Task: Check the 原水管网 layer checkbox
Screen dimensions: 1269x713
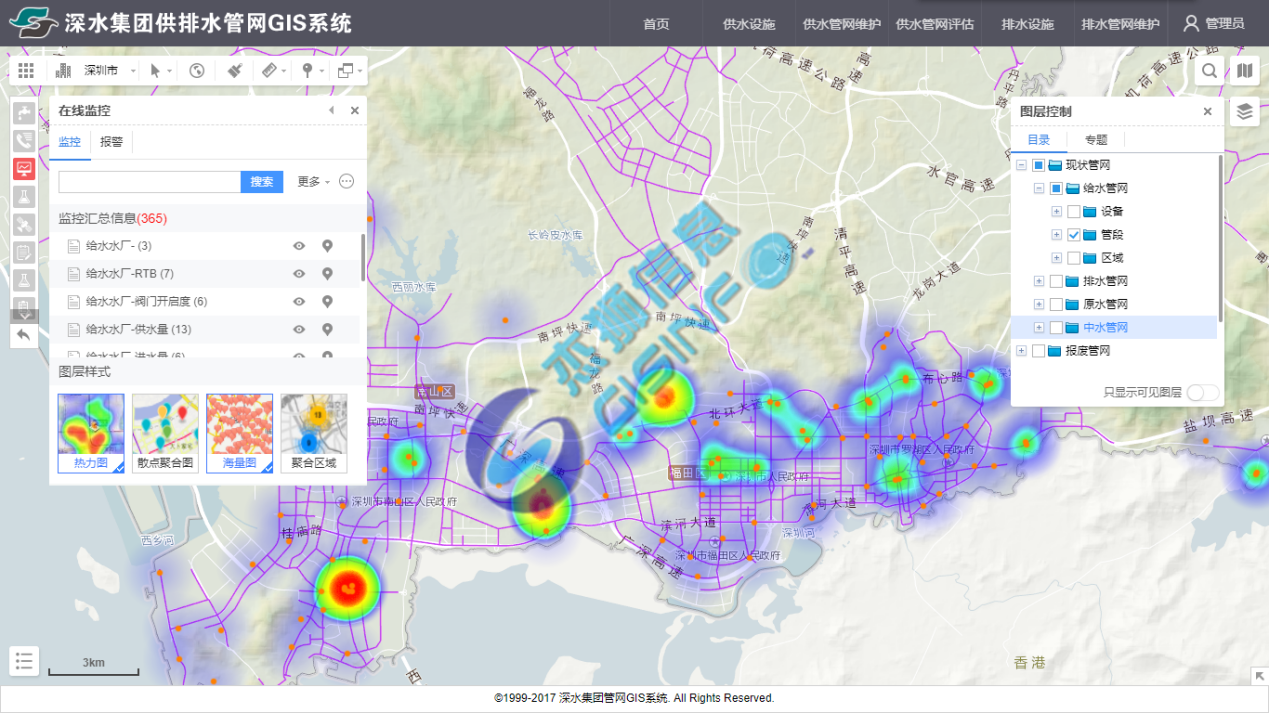Action: pyautogui.click(x=1056, y=304)
